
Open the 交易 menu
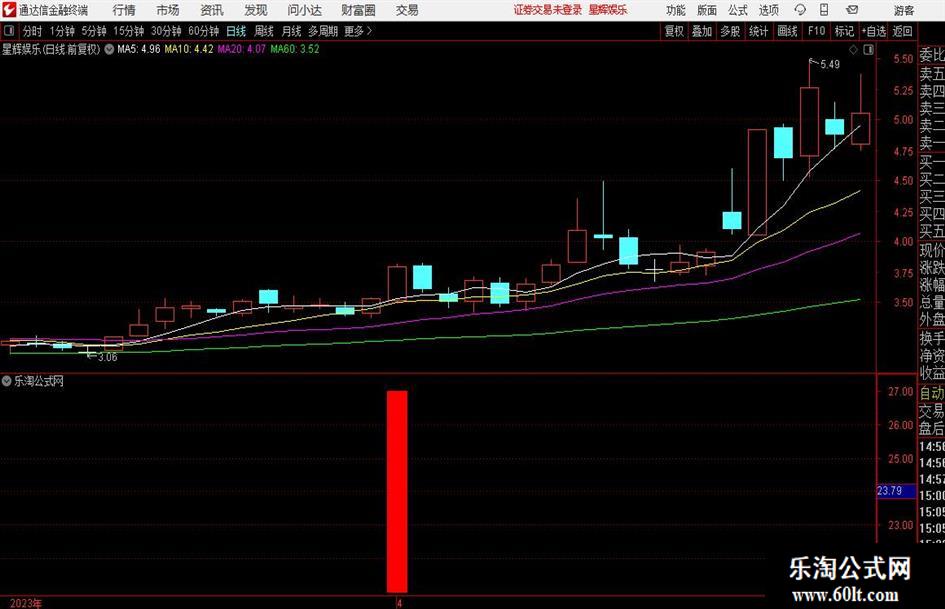click(x=407, y=10)
